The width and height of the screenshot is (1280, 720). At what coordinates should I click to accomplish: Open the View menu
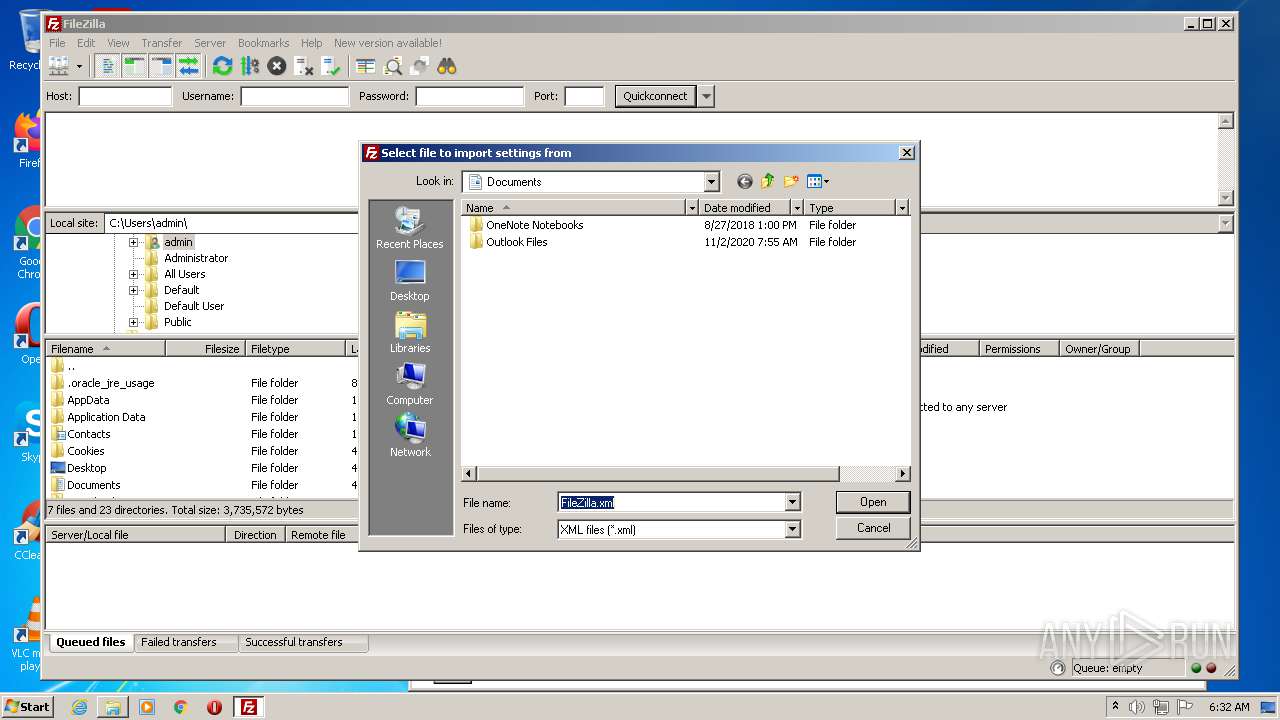click(x=118, y=43)
